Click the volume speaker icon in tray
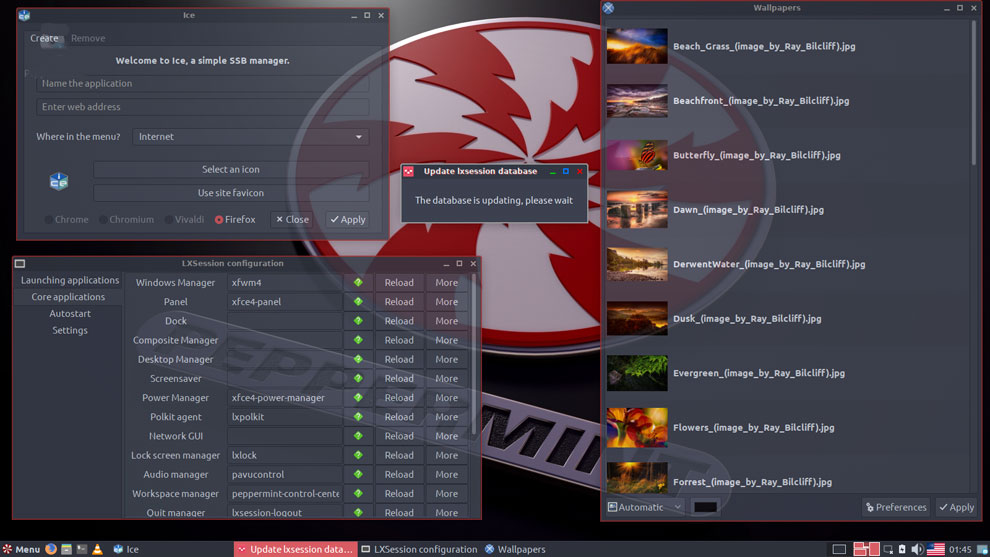The image size is (990, 557). (917, 549)
